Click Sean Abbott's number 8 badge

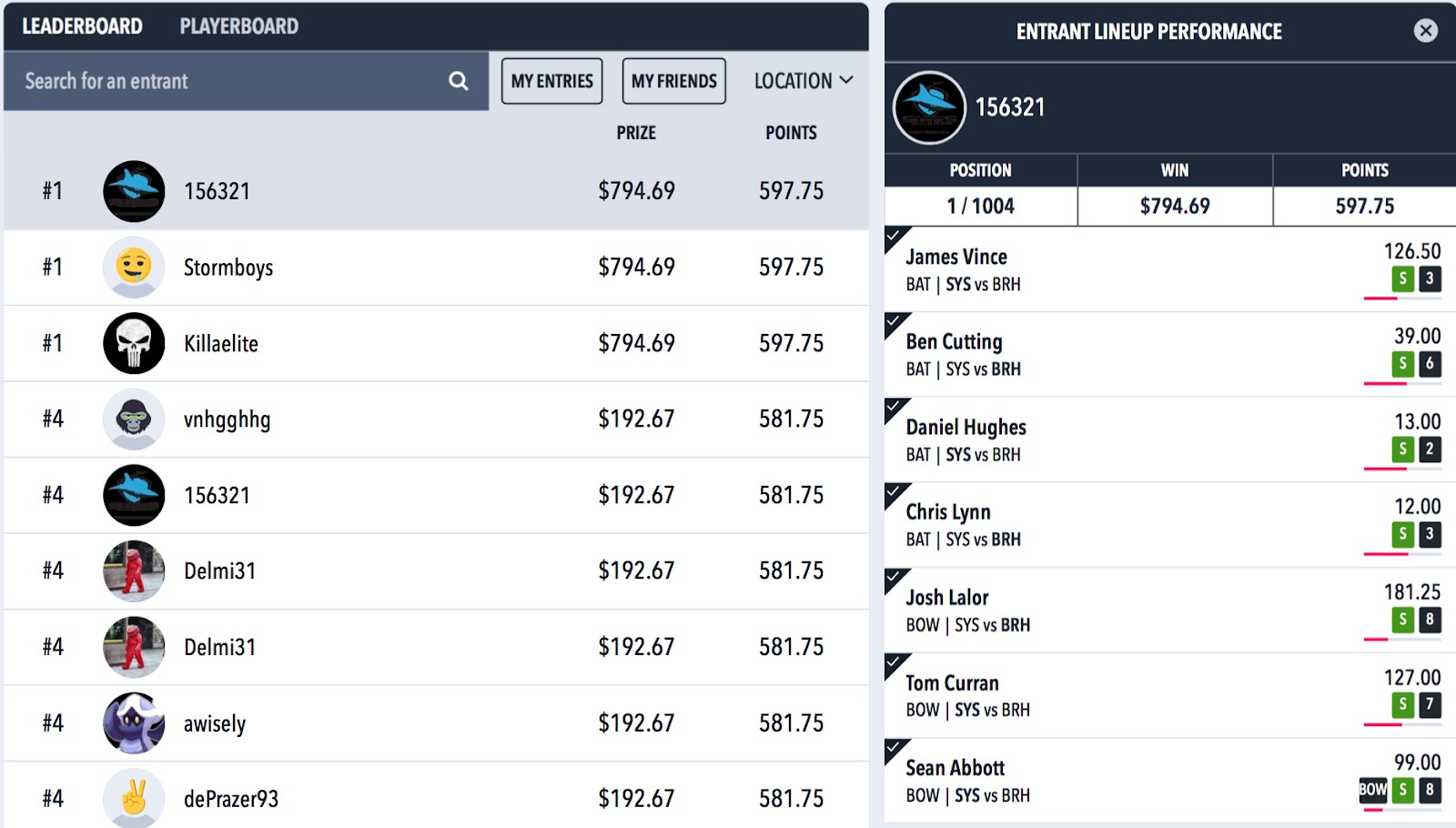tap(1430, 790)
